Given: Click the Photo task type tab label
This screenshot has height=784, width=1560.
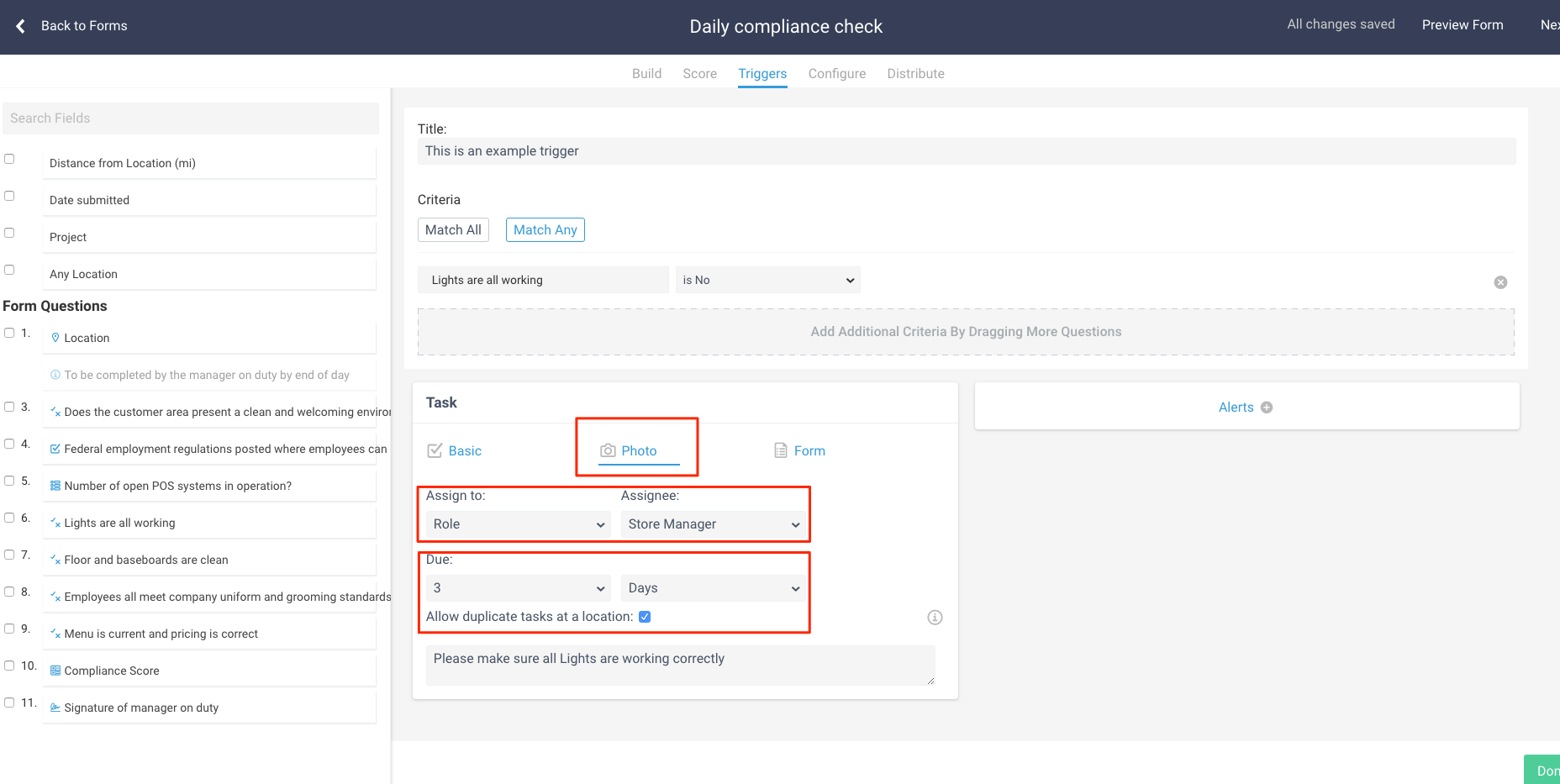Looking at the screenshot, I should (639, 451).
